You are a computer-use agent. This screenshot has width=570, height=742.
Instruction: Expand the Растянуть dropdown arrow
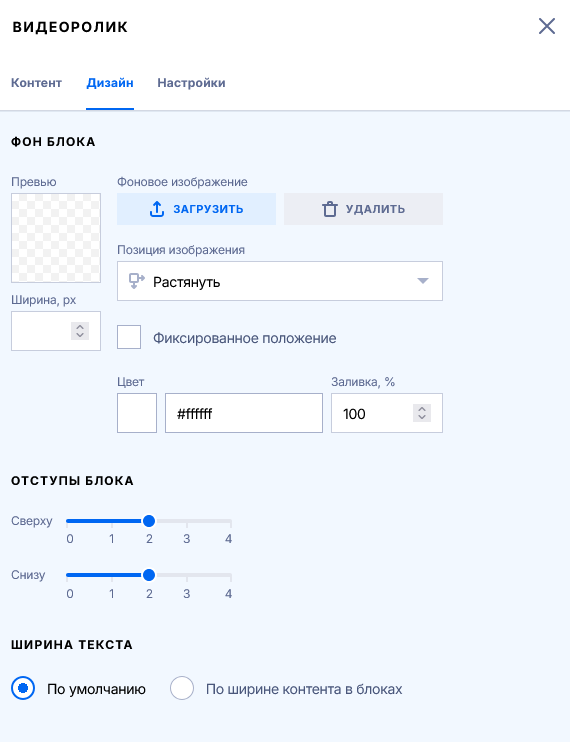423,281
